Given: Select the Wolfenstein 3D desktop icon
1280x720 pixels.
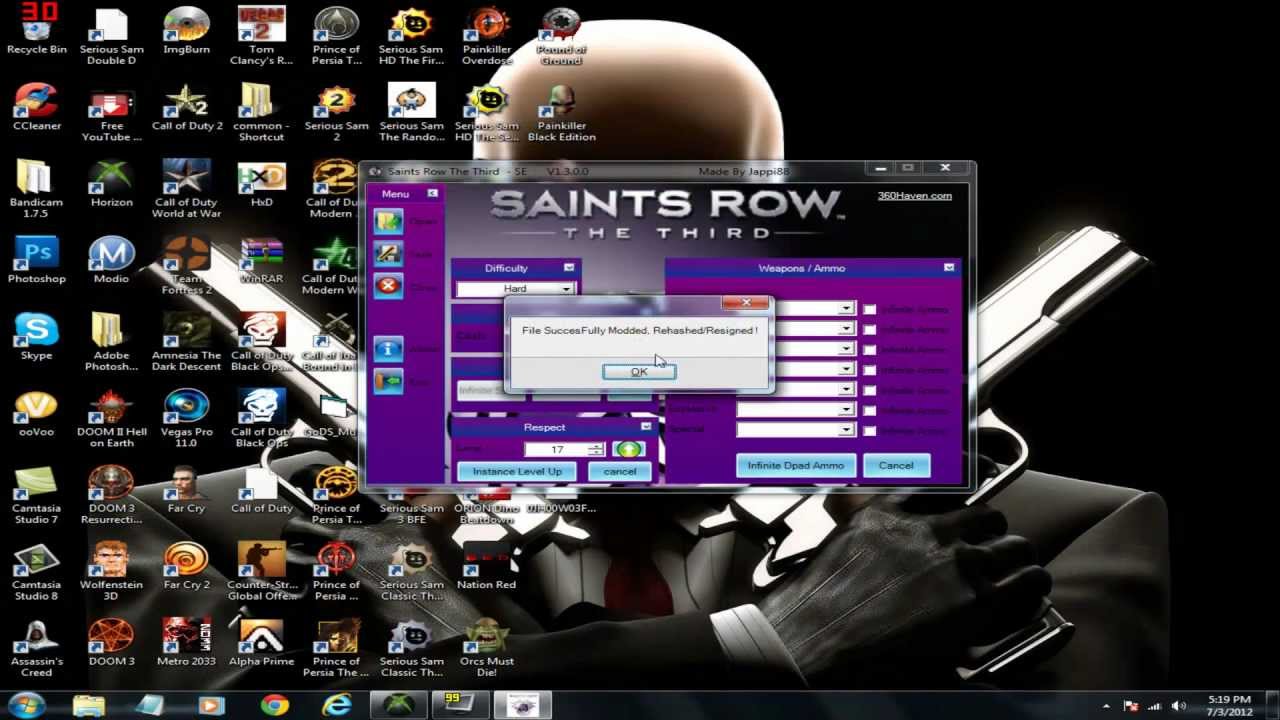Looking at the screenshot, I should [111, 572].
